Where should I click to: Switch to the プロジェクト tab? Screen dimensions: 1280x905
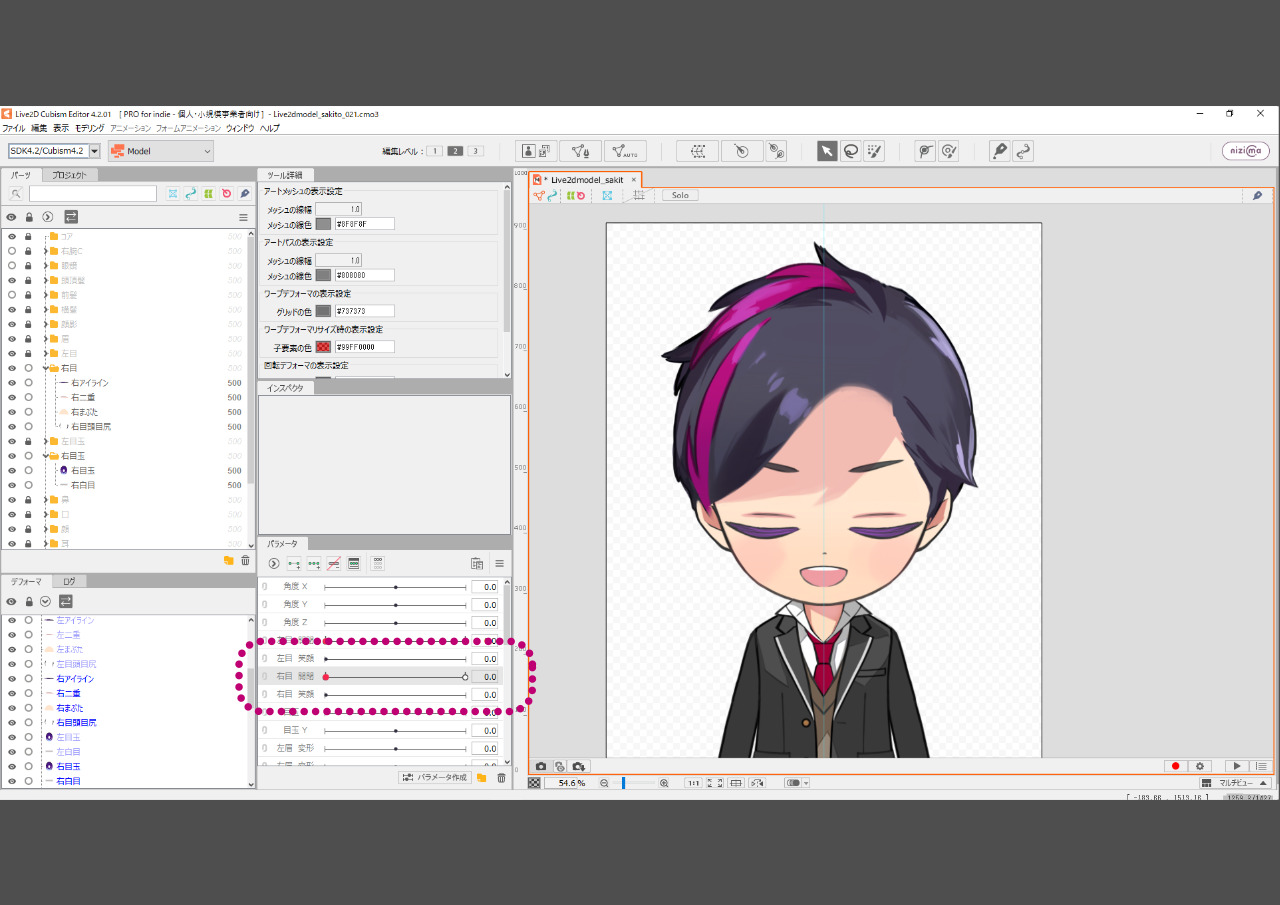tap(69, 175)
